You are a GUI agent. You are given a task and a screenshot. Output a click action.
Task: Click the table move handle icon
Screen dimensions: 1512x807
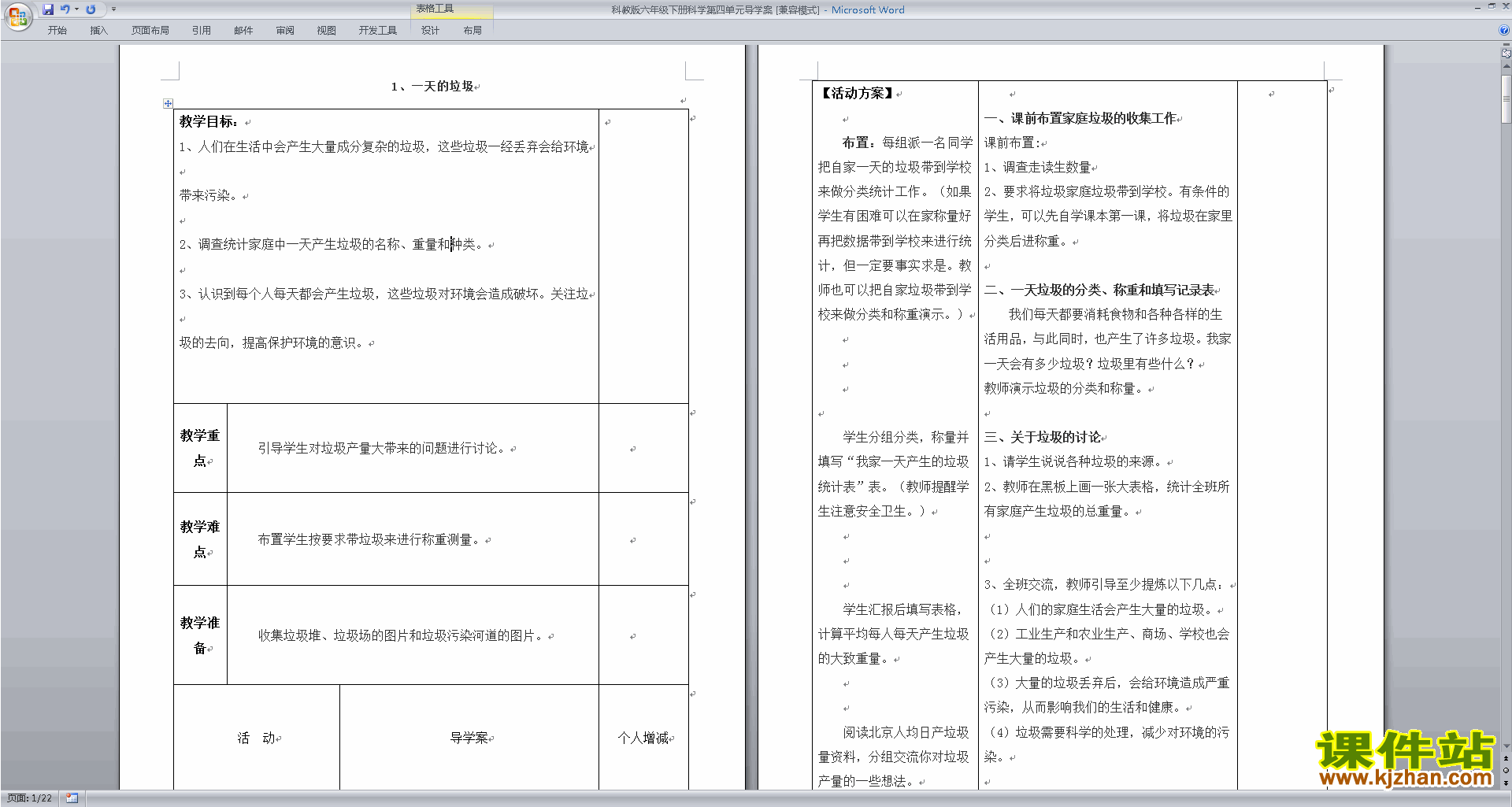click(x=168, y=103)
